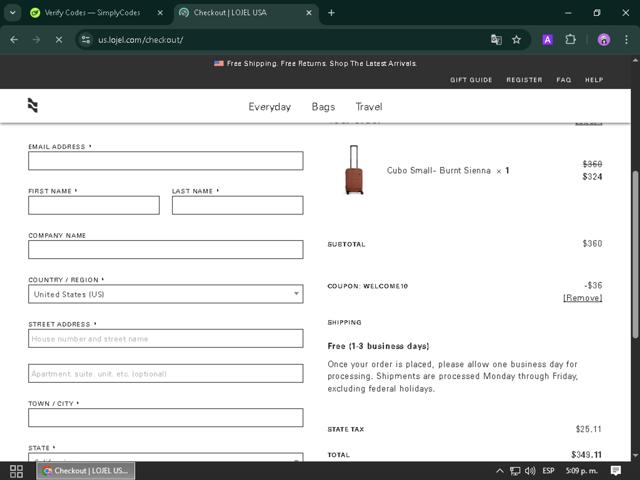Open the Chrome three-dot menu
This screenshot has width=640, height=480.
[x=626, y=40]
